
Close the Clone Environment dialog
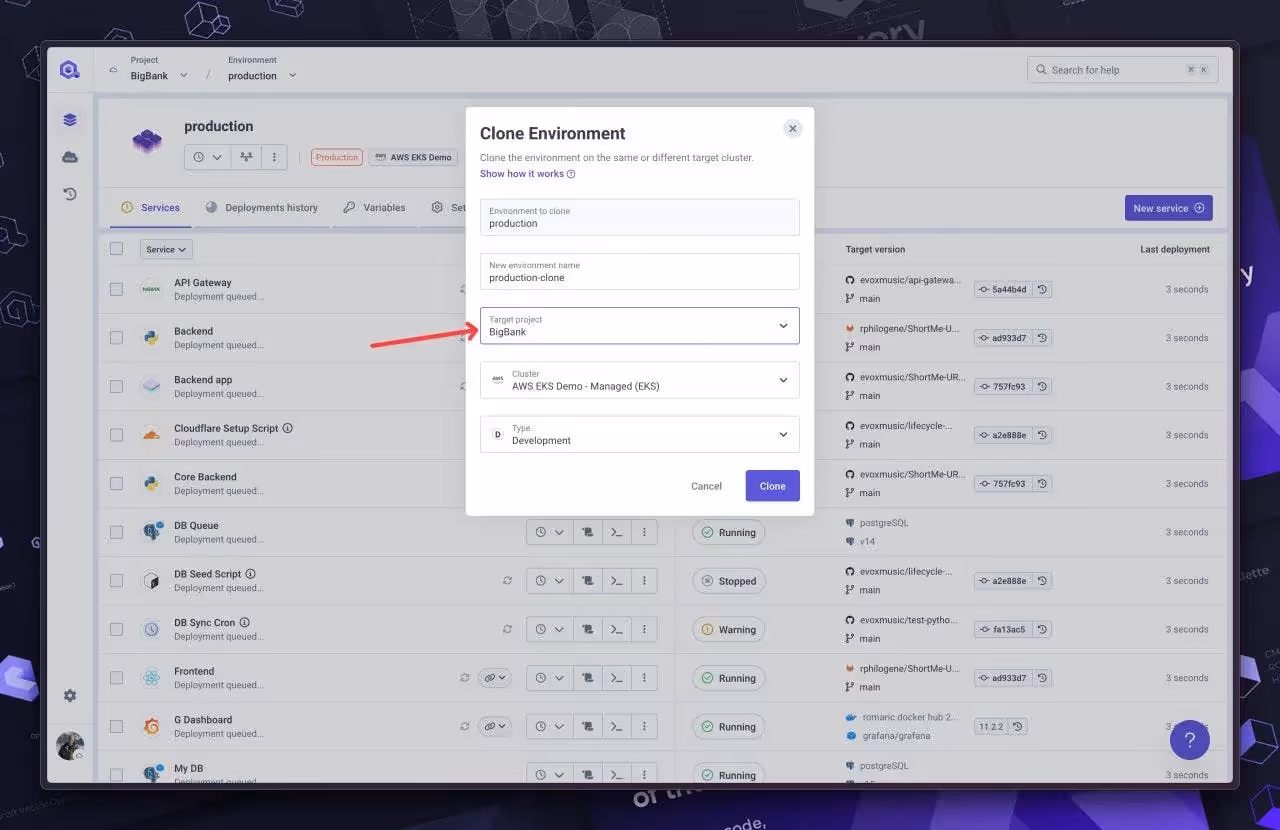[x=792, y=128]
